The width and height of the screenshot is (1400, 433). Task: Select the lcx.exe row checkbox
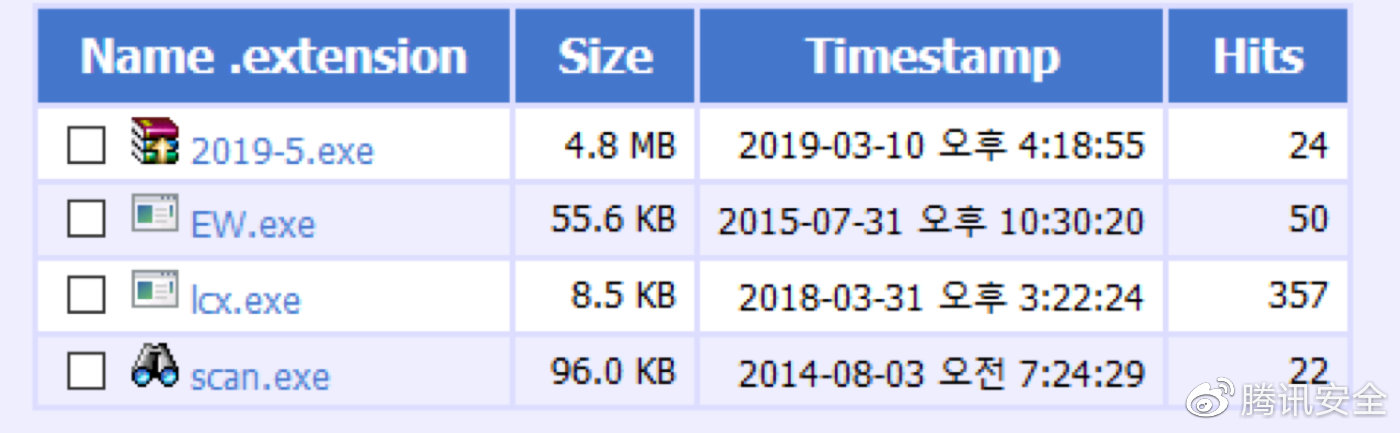click(x=86, y=295)
